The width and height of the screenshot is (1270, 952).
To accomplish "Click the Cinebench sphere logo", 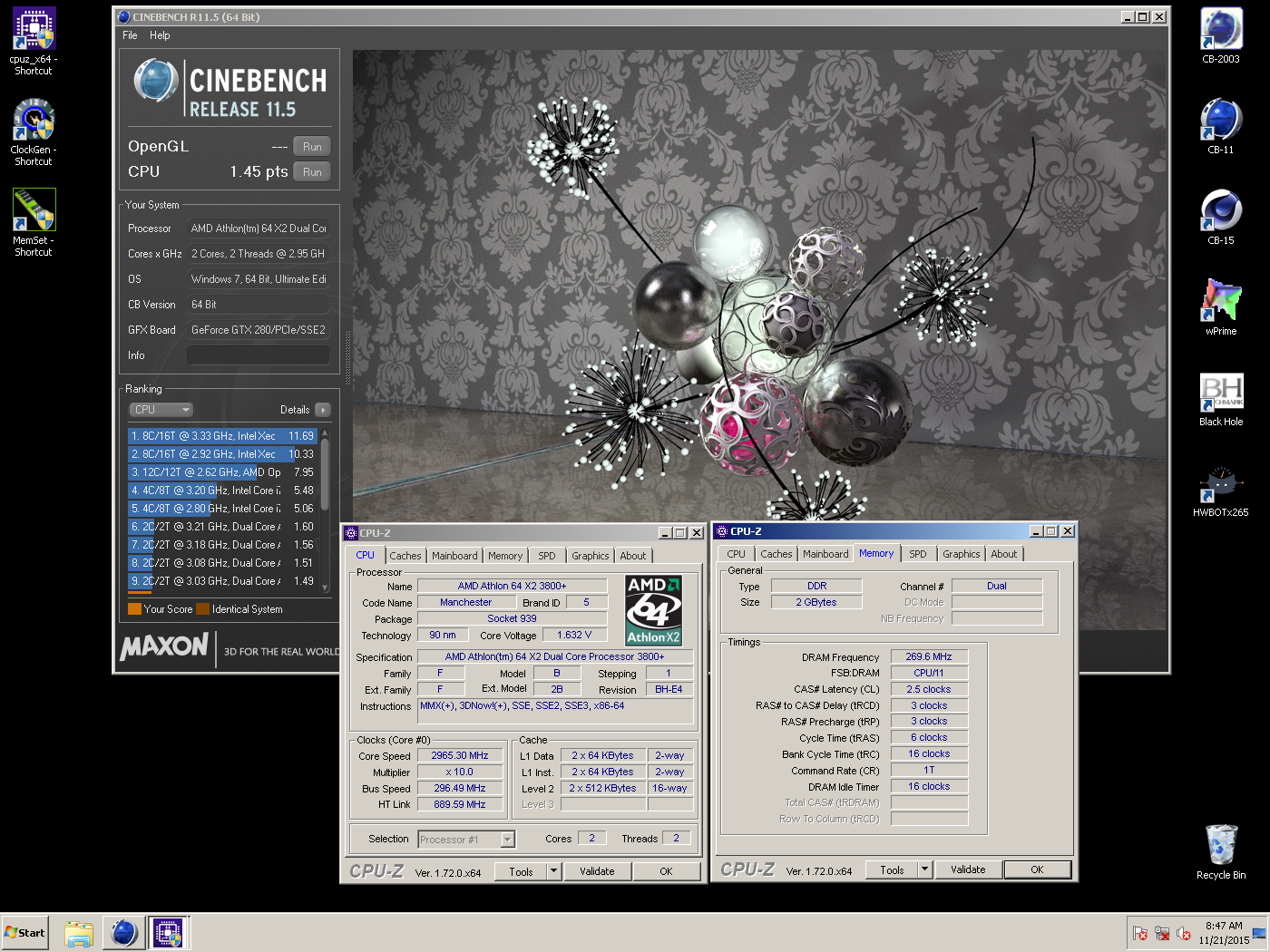I will pos(156,81).
